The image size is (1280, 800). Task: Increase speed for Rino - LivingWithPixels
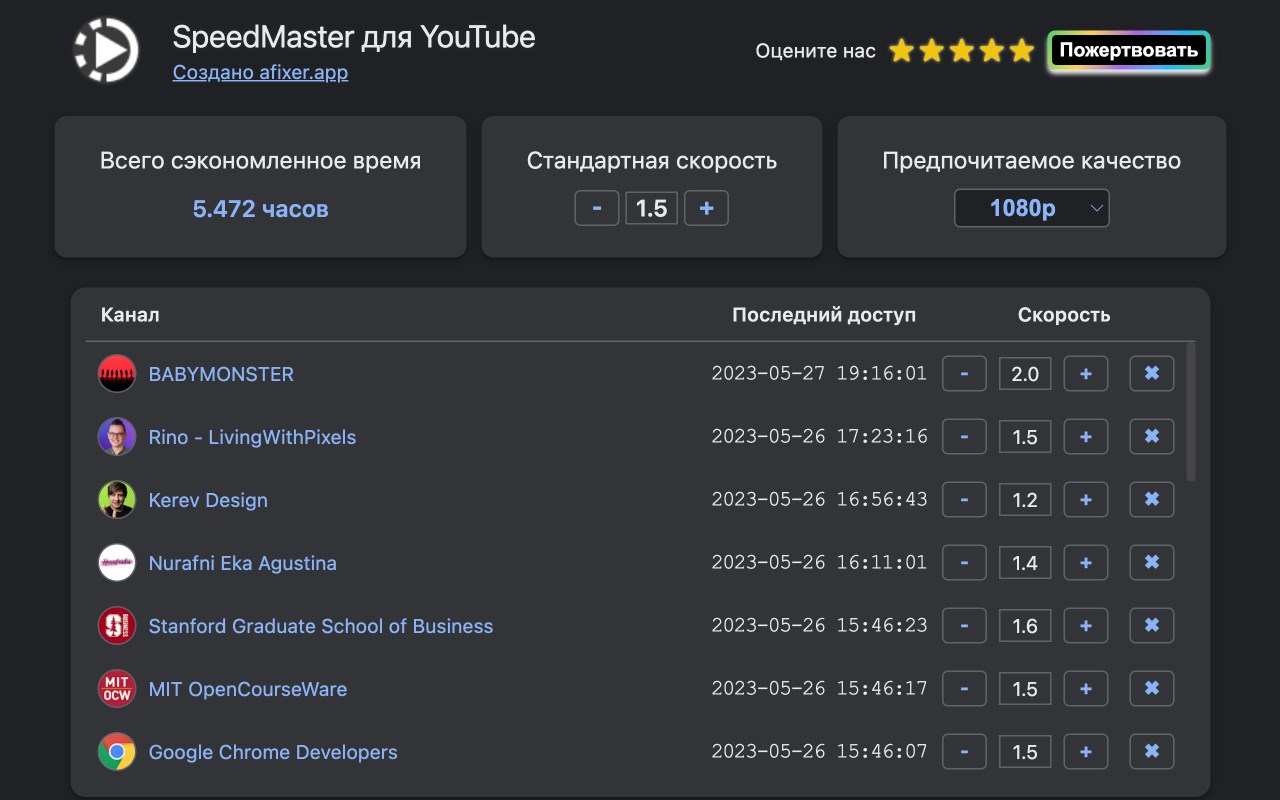coord(1086,437)
